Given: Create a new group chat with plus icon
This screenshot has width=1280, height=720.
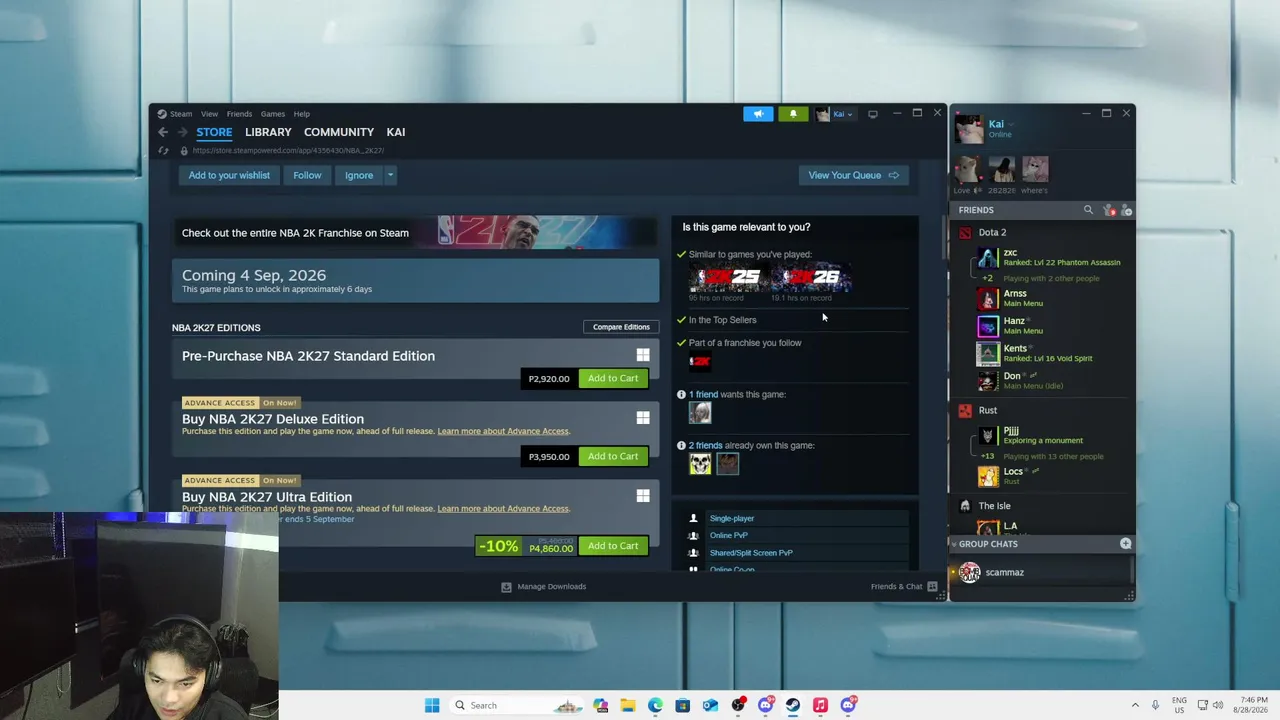Looking at the screenshot, I should tap(1126, 544).
